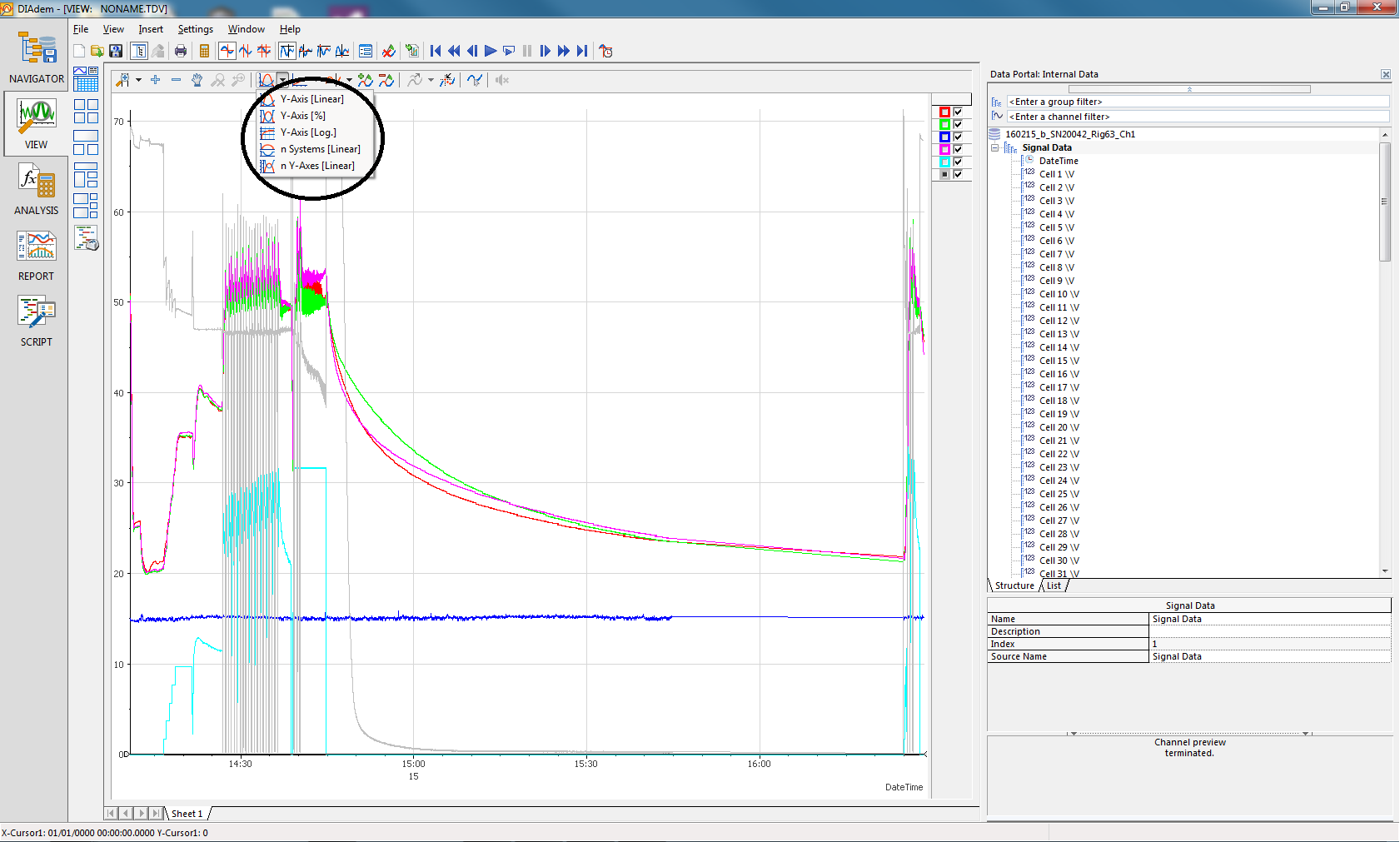The image size is (1400, 842).
Task: Click the open folder toolbar icon
Action: click(97, 51)
